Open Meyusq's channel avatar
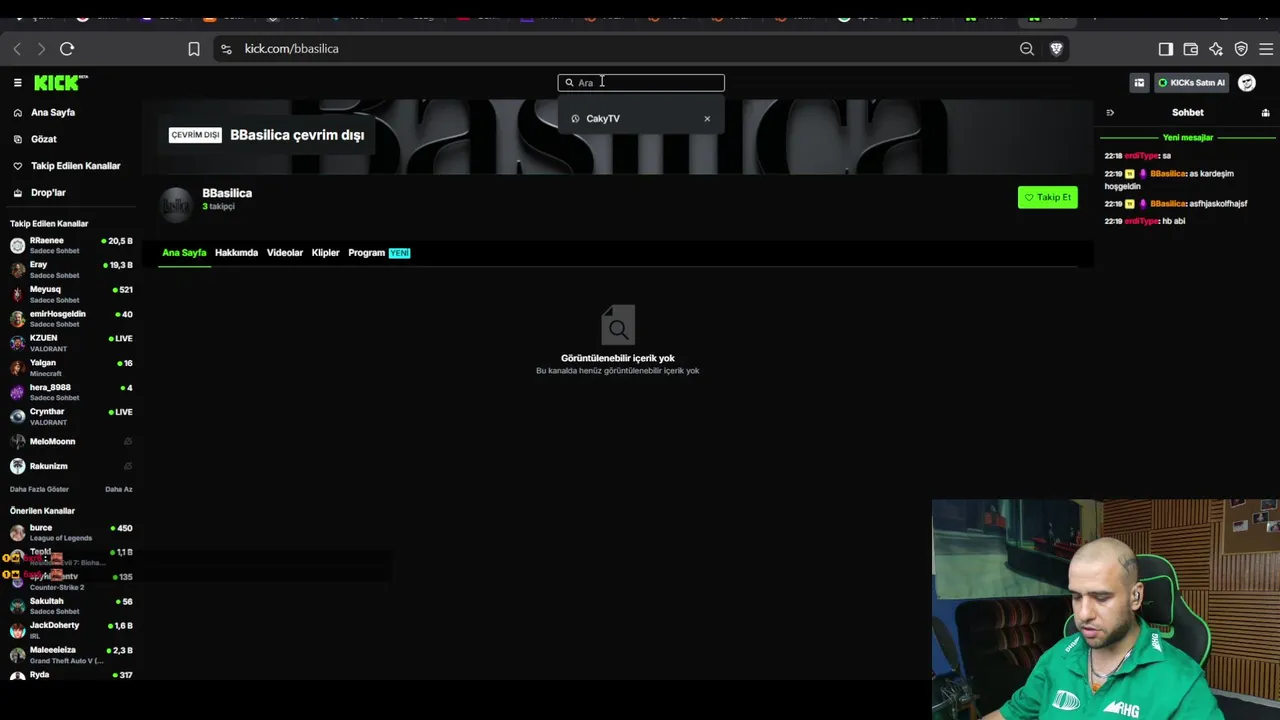 17,294
